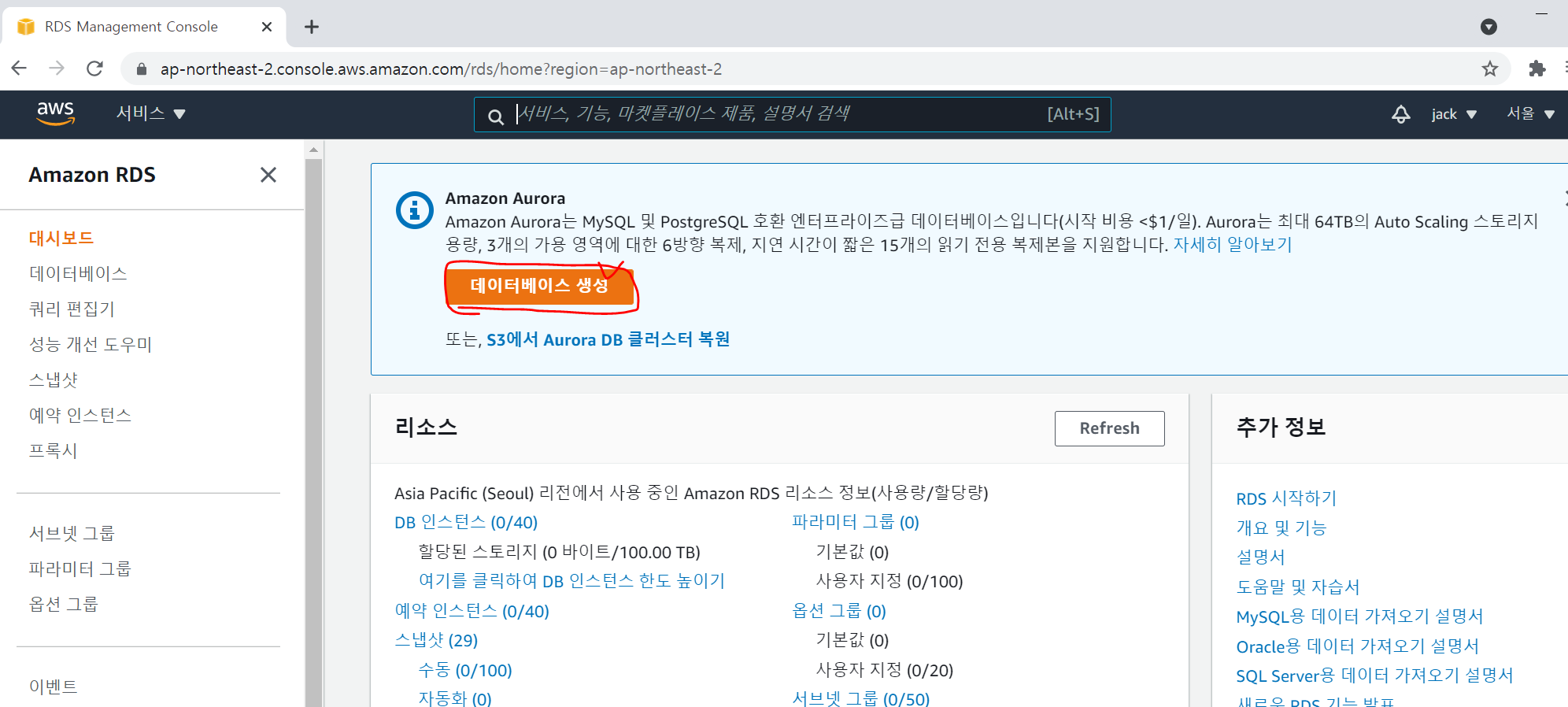This screenshot has width=1568, height=707.
Task: Click the 데이터베이스 생성 button
Action: 539,285
